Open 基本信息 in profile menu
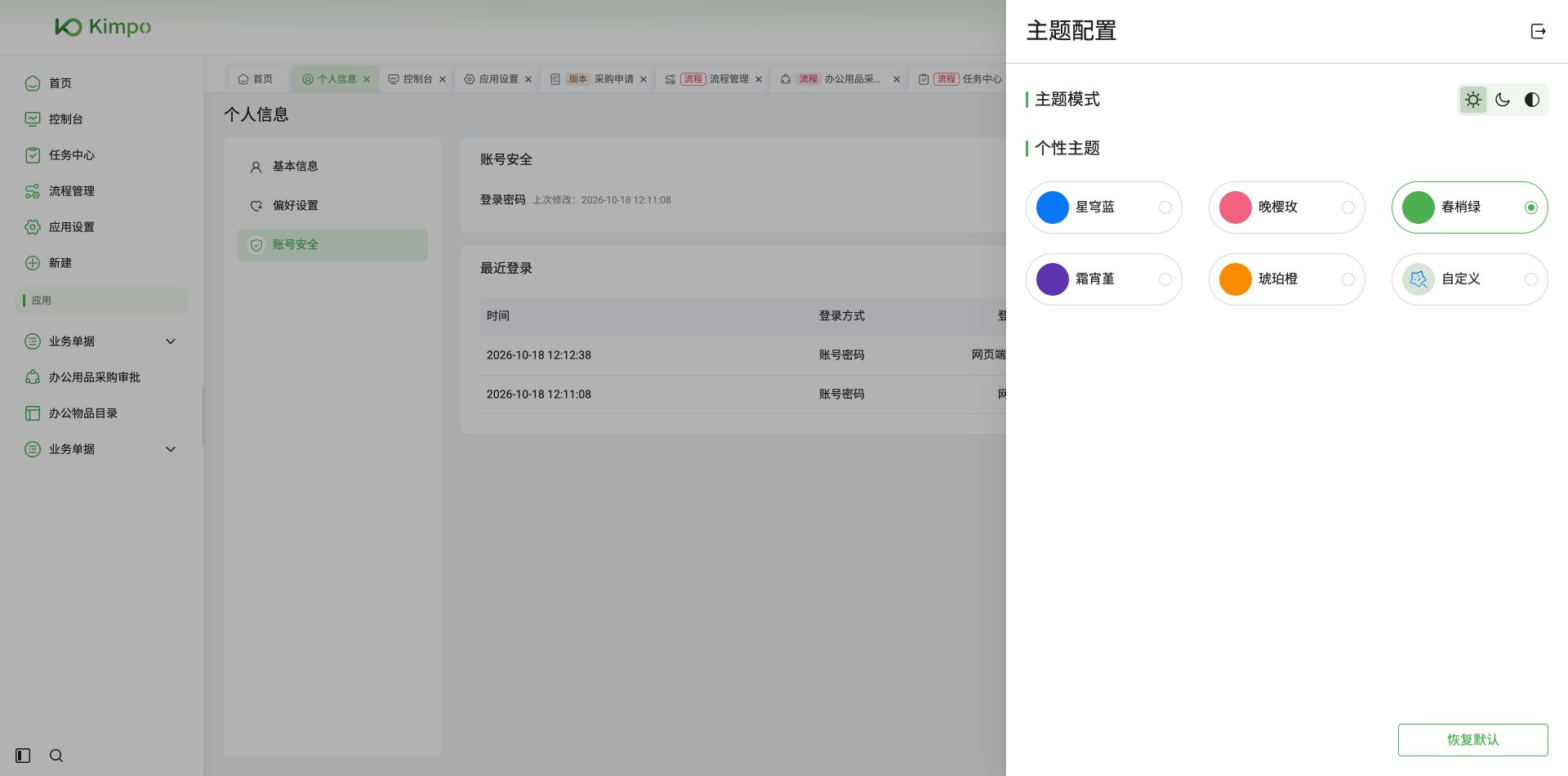This screenshot has height=776, width=1568. coord(332,167)
